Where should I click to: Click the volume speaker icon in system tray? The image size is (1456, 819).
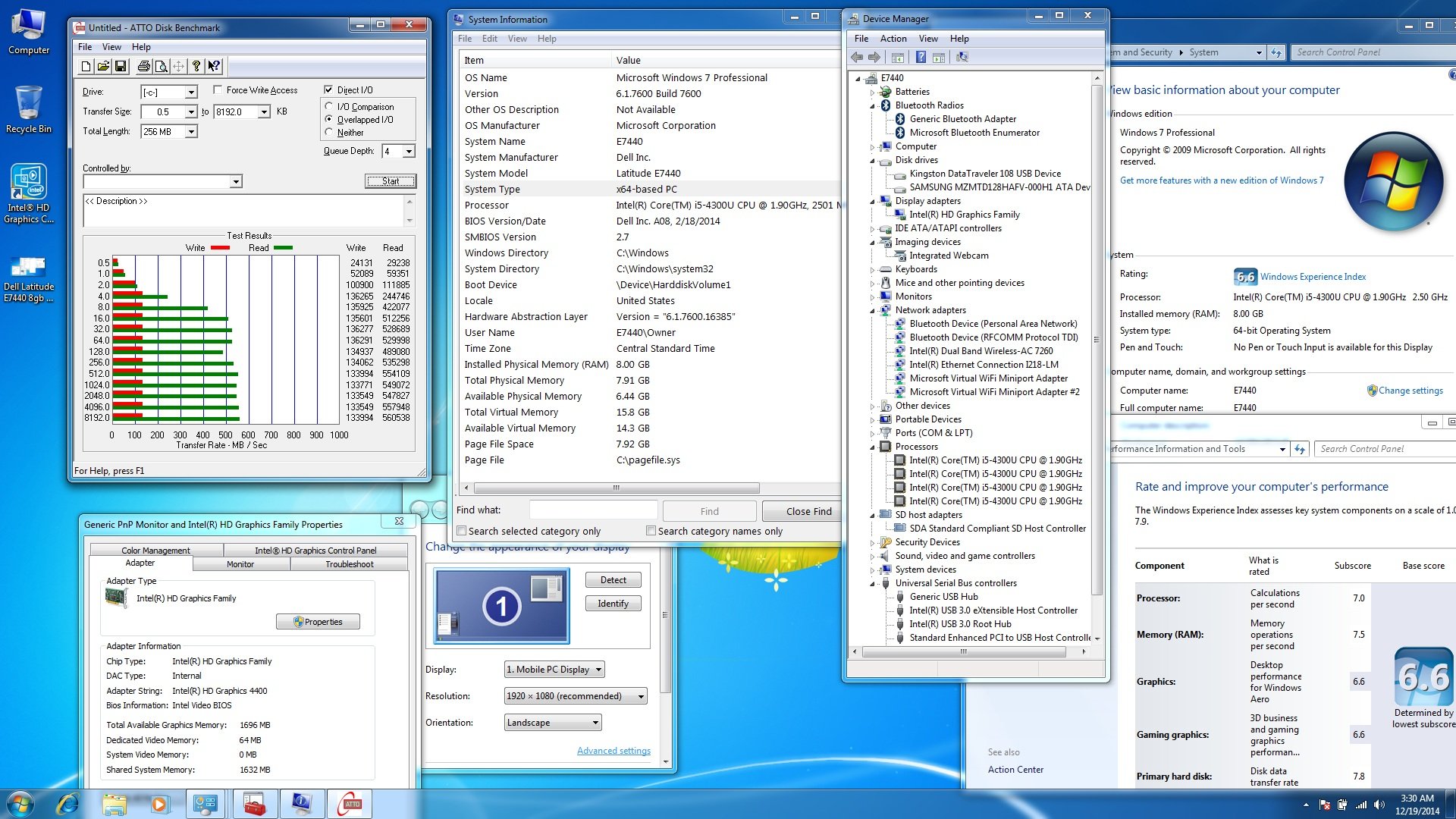point(1379,805)
